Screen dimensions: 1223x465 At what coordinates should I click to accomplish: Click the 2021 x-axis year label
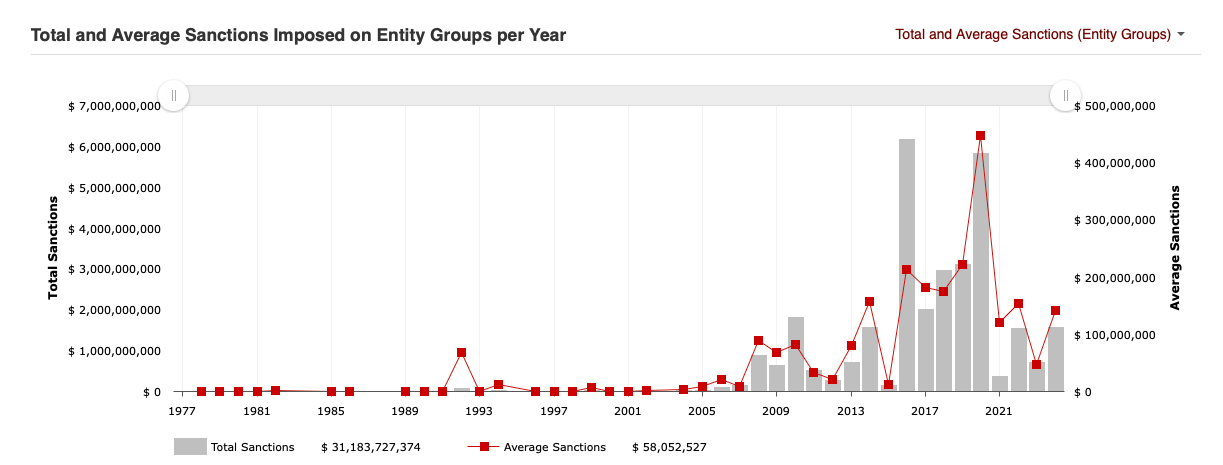[x=999, y=411]
